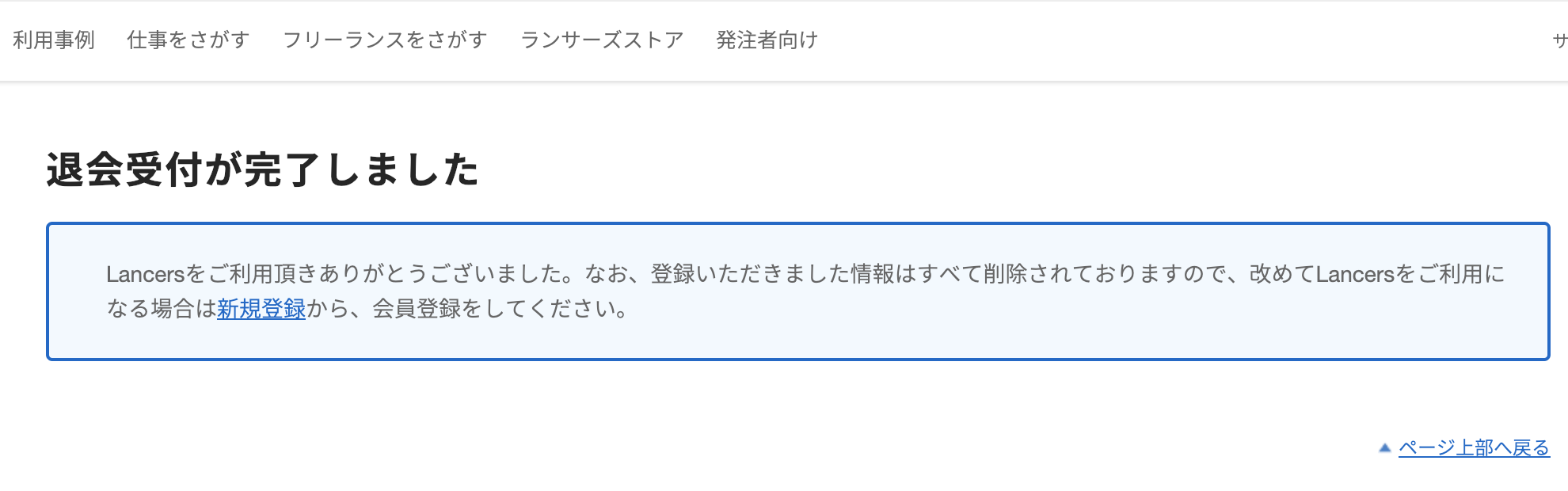The height and width of the screenshot is (491, 1568).
Task: Open ランサーズストア from the navigation
Action: pyautogui.click(x=602, y=40)
